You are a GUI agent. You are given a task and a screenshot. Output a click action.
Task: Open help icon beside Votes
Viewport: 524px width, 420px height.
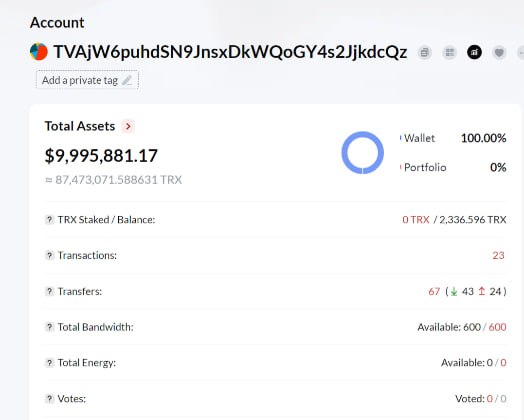(49, 399)
